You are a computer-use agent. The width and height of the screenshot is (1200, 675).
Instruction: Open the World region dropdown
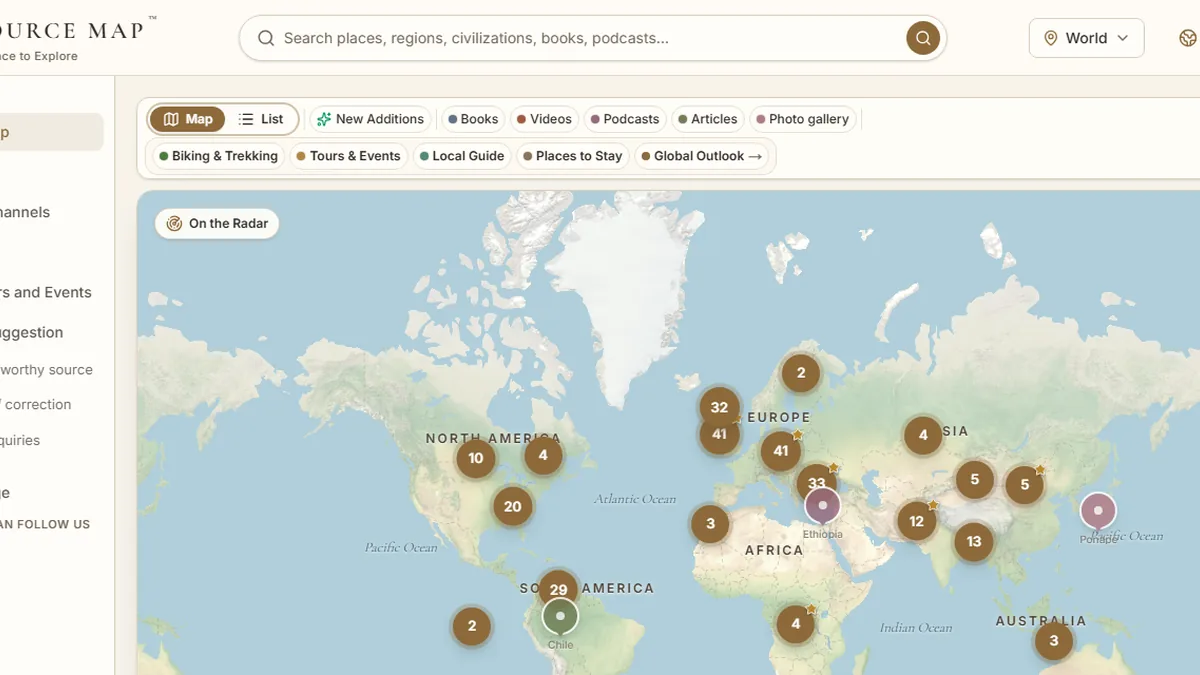pos(1086,38)
